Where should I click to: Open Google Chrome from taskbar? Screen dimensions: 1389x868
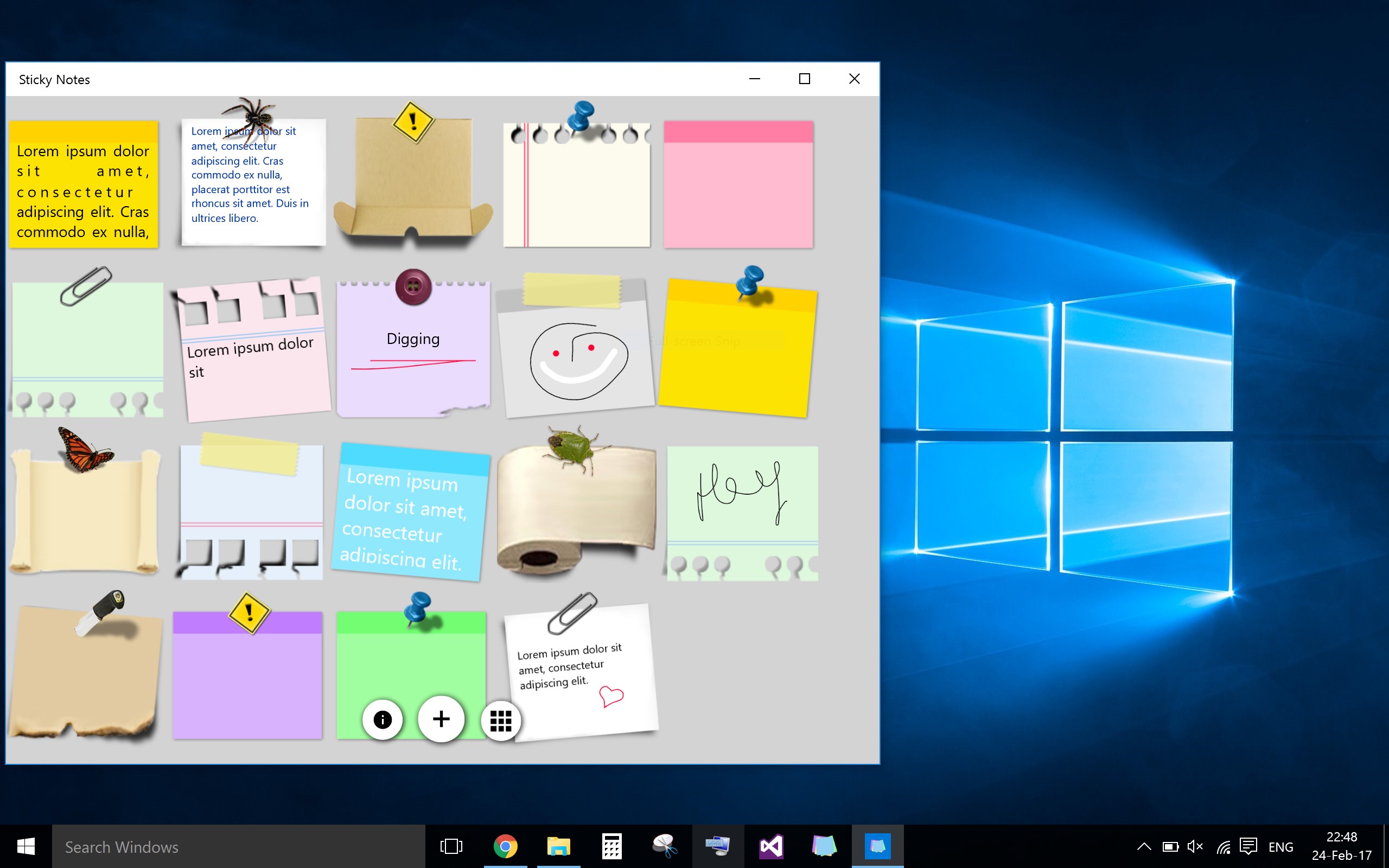(x=505, y=846)
